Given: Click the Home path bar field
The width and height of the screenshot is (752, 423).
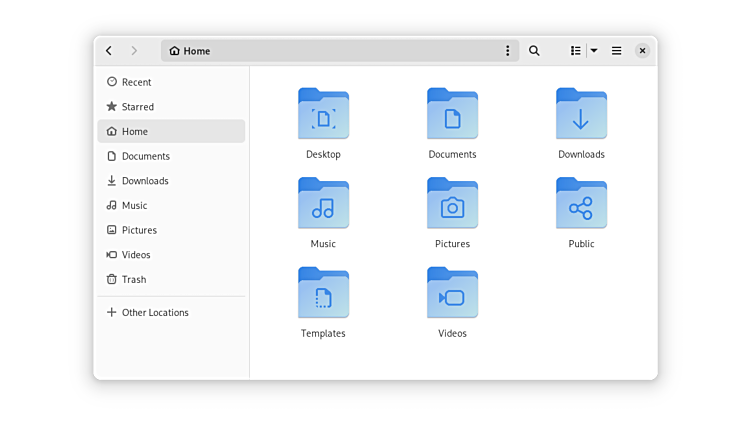Looking at the screenshot, I should [330, 51].
